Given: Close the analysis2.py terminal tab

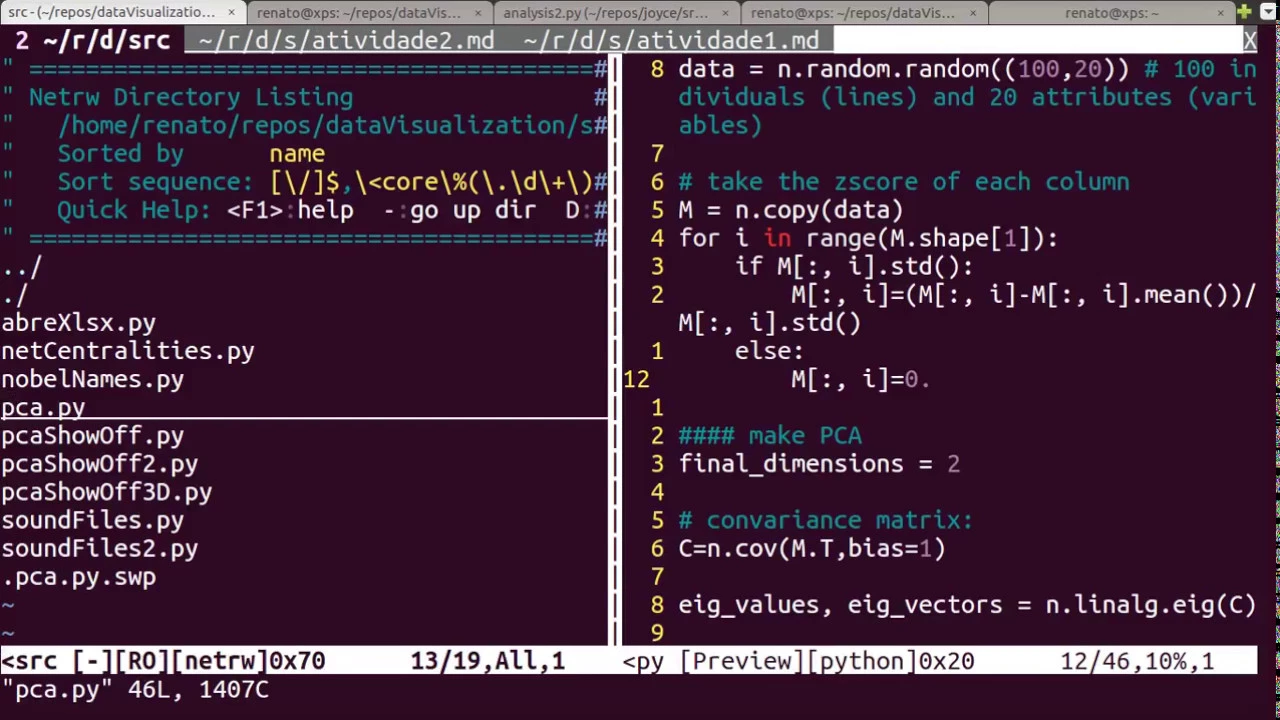Looking at the screenshot, I should pos(724,13).
